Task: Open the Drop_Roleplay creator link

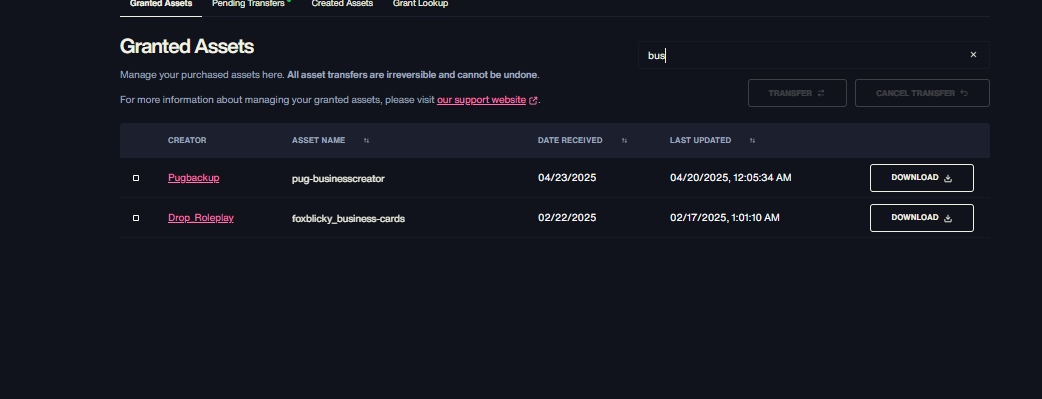Action: coord(201,217)
